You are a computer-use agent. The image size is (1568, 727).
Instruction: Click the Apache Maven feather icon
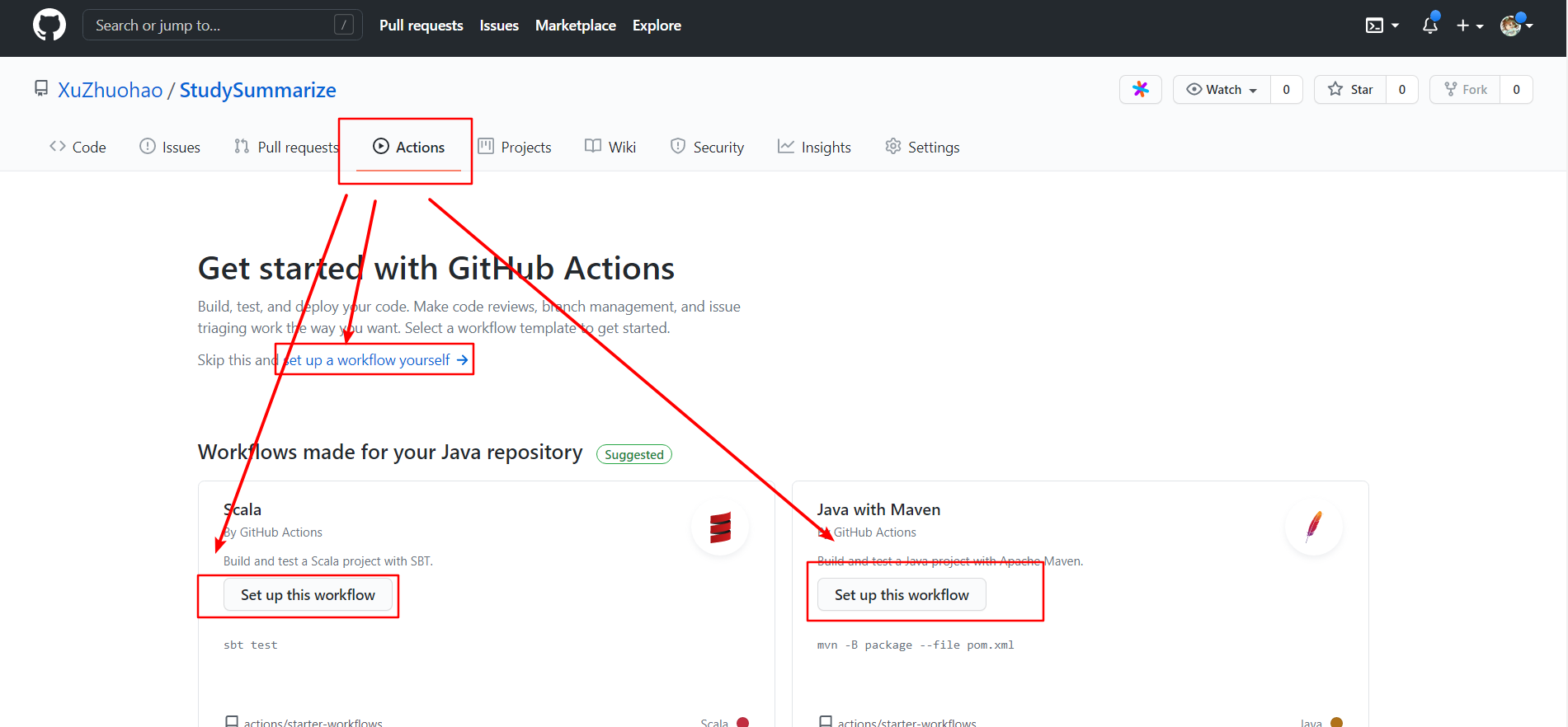(1314, 527)
